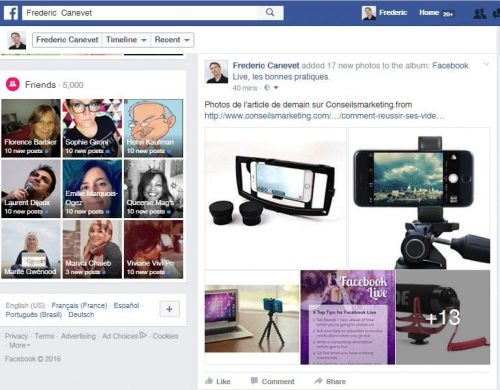Open the phone rig with lenses photo

pyautogui.click(x=276, y=198)
